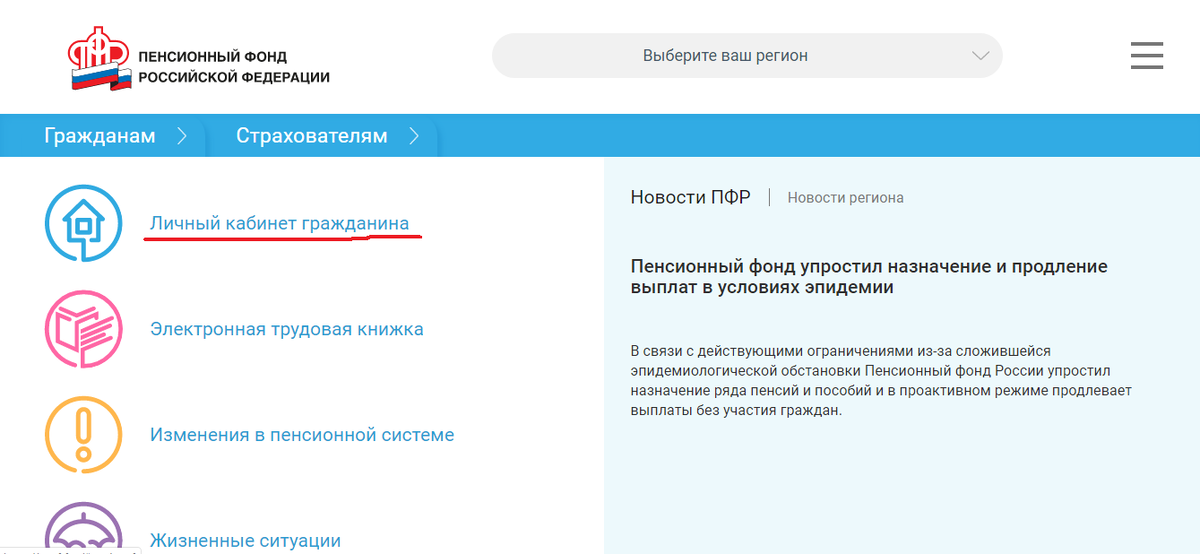Click the news summary paragraph starting 'В связи с действующими'
The height and width of the screenshot is (554, 1200).
click(881, 381)
